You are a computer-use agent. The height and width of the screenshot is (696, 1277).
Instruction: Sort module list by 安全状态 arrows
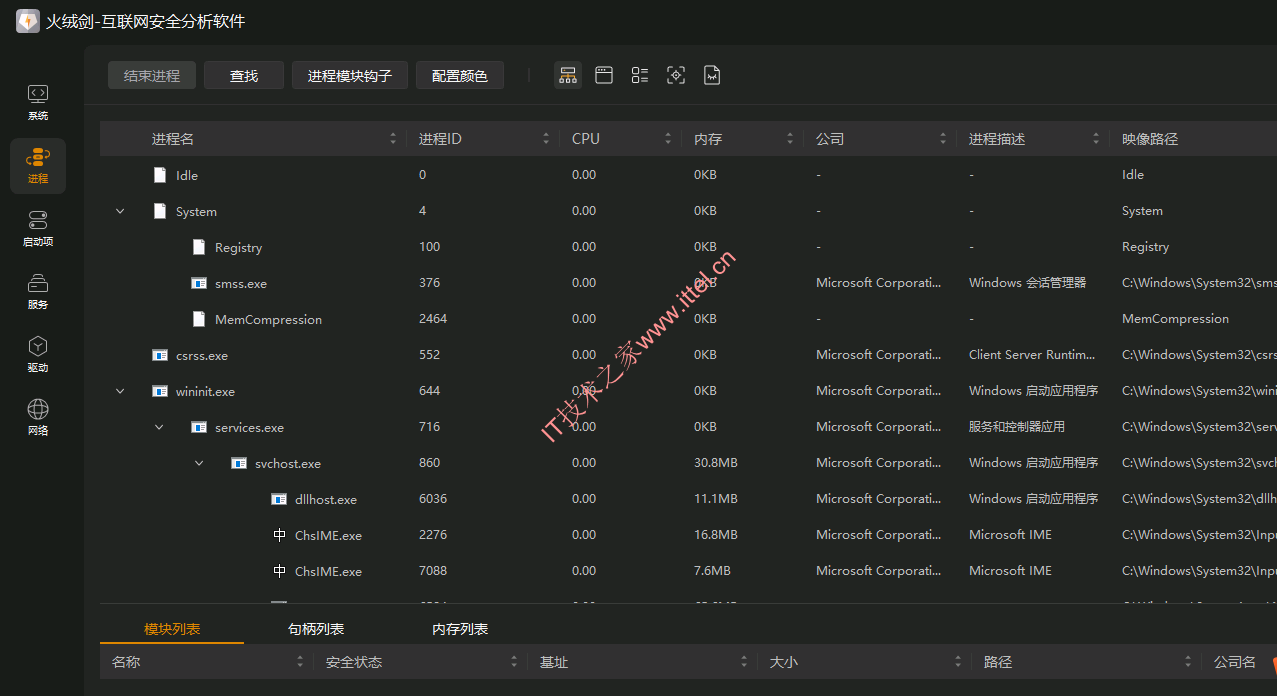point(514,662)
